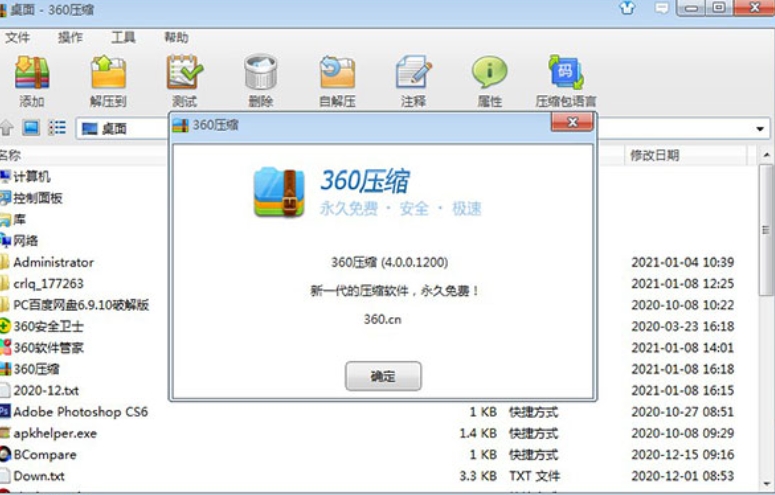Image resolution: width=775 pixels, height=495 pixels.
Task: Open 压缩包语言 (archive language) tool
Action: tap(566, 82)
